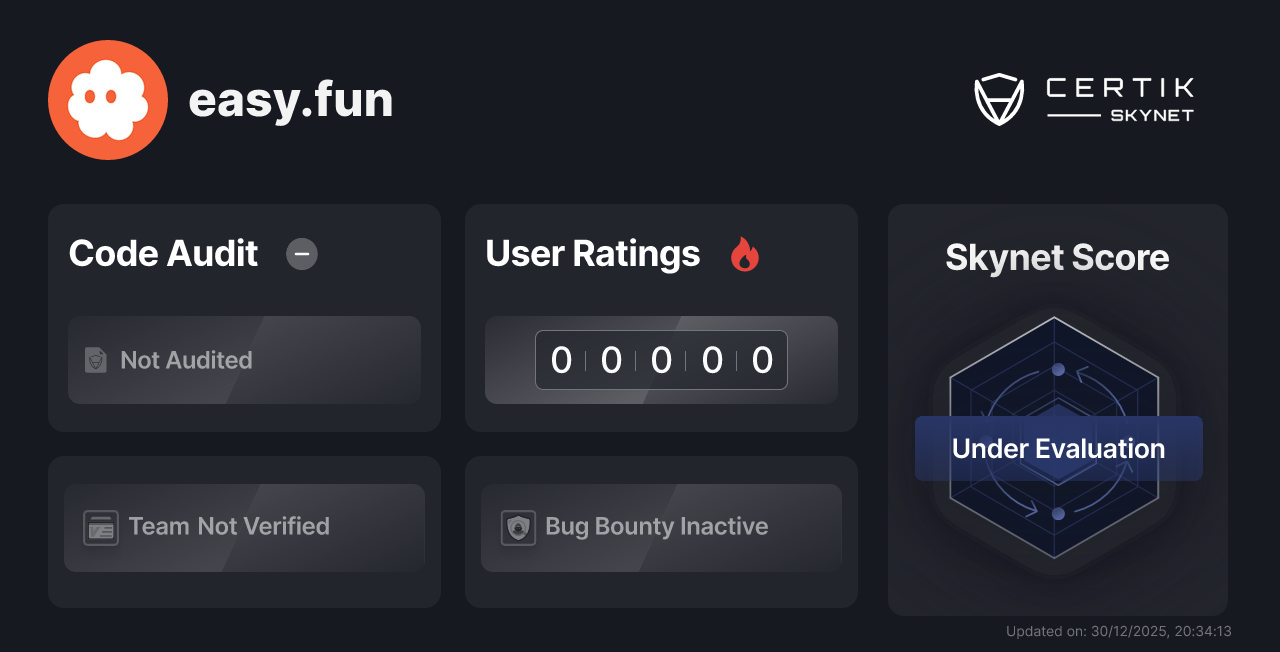
Task: Select the Code Audit heading
Action: pyautogui.click(x=162, y=254)
